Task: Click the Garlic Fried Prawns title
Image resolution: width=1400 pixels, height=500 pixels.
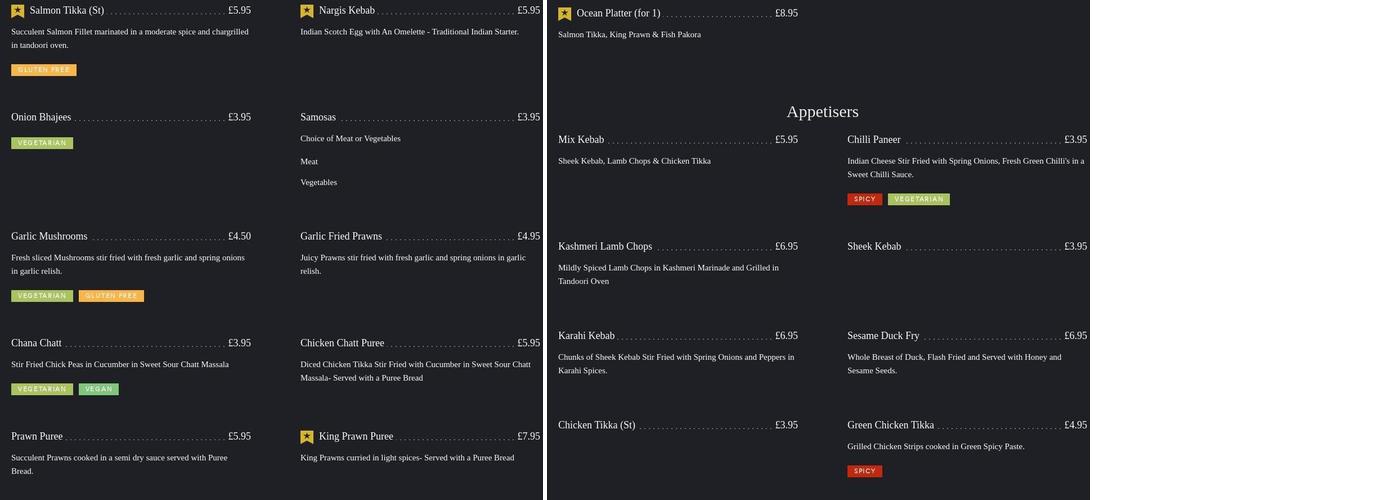Action: point(341,237)
